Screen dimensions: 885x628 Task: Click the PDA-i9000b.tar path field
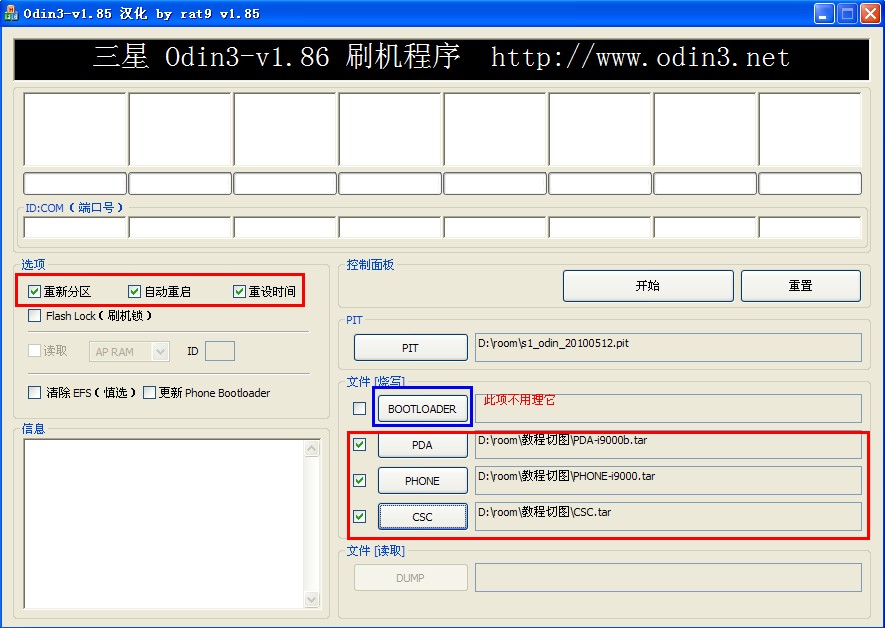(x=668, y=446)
